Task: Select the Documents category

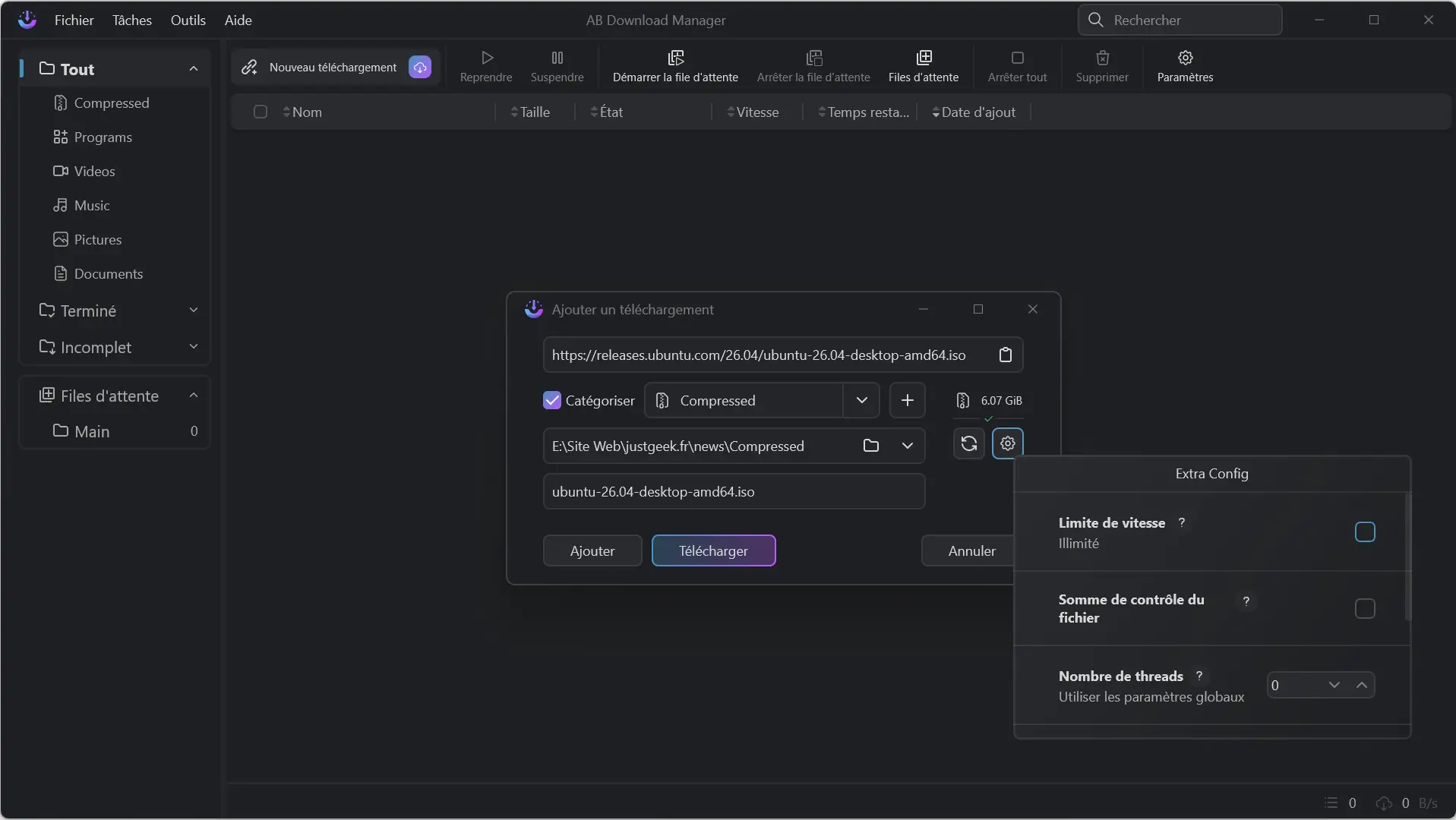Action: click(x=114, y=273)
